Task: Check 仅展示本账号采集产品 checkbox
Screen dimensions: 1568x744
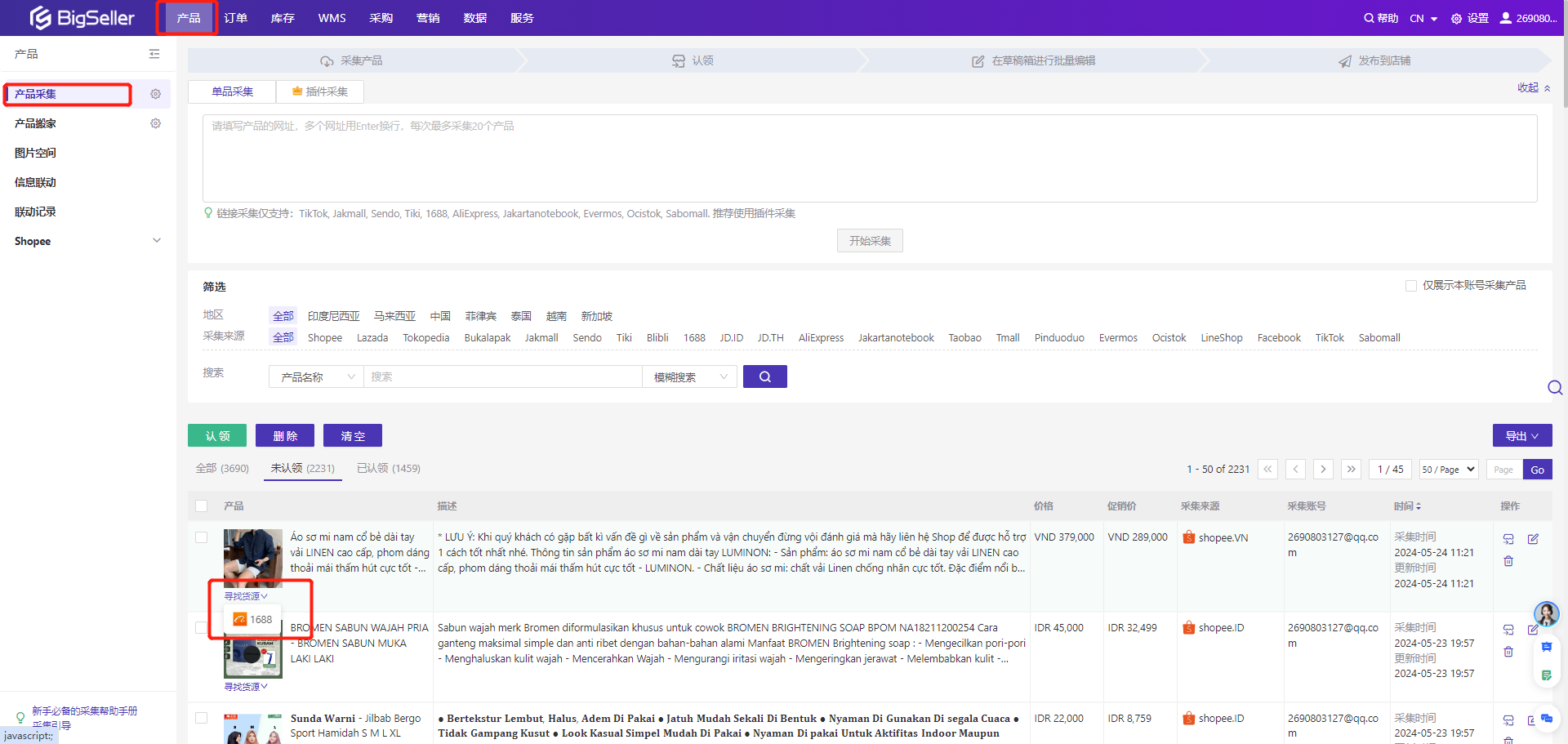Action: [1410, 286]
